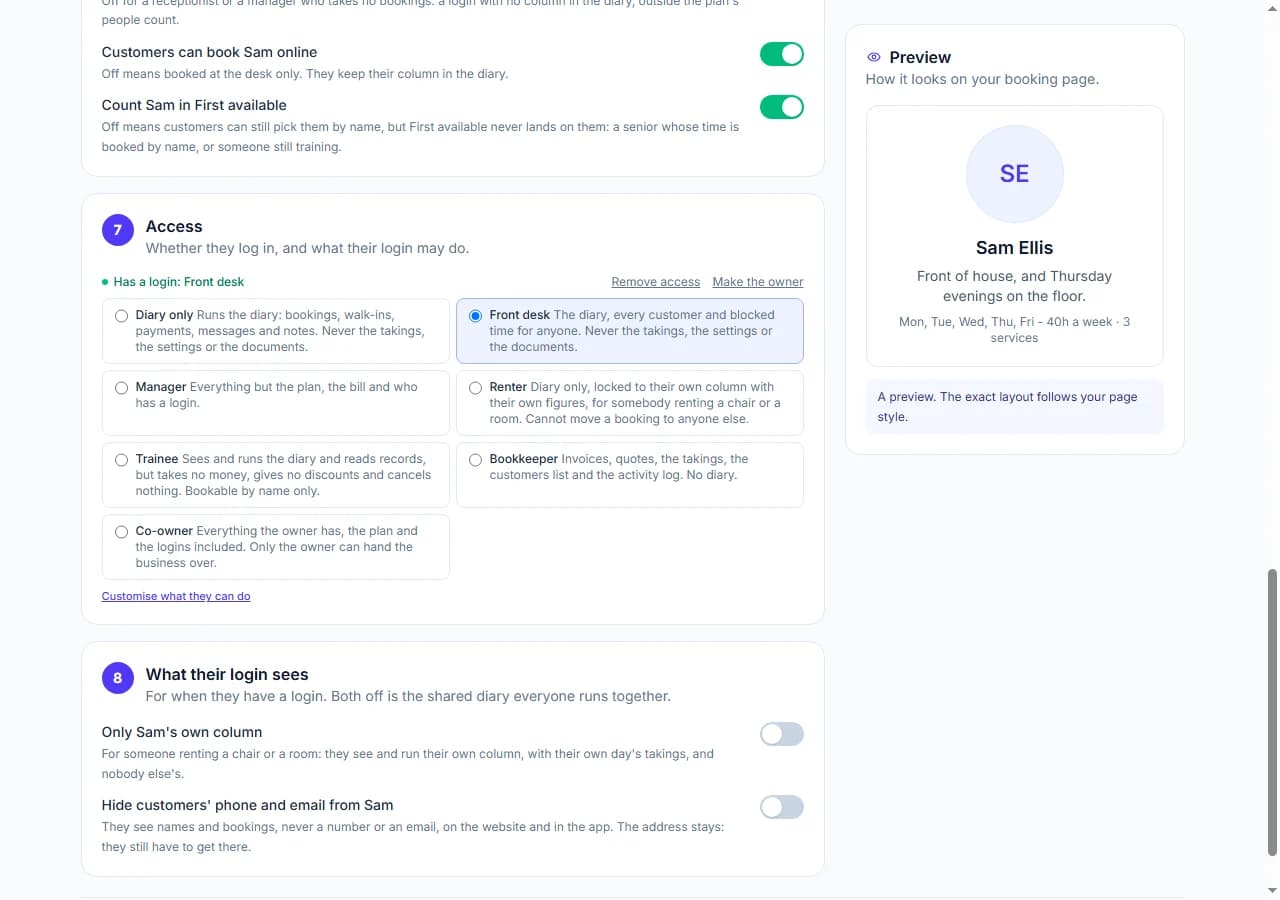Click the Preview panel title
Screen dimensions: 1280x900
(x=920, y=57)
